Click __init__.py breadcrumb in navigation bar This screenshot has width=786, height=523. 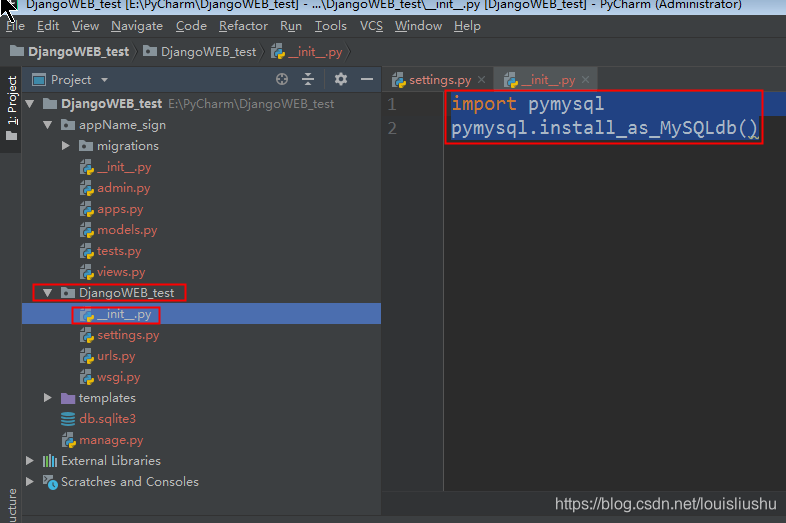(307, 52)
